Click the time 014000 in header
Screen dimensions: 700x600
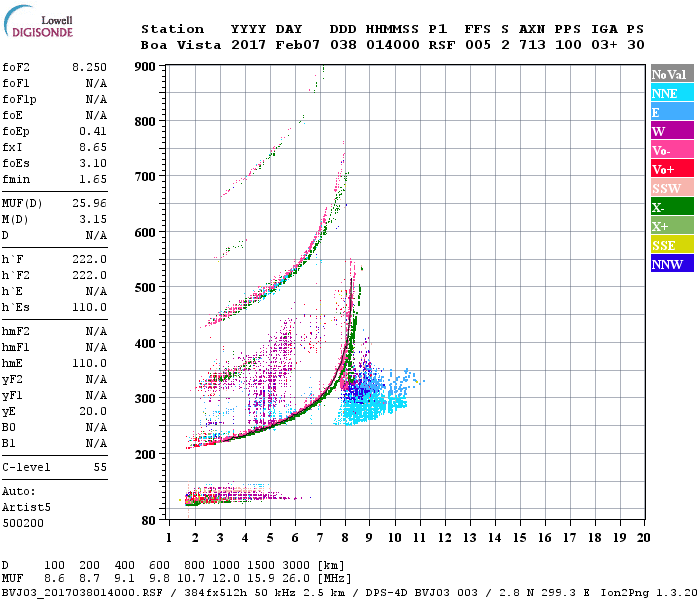(x=392, y=45)
